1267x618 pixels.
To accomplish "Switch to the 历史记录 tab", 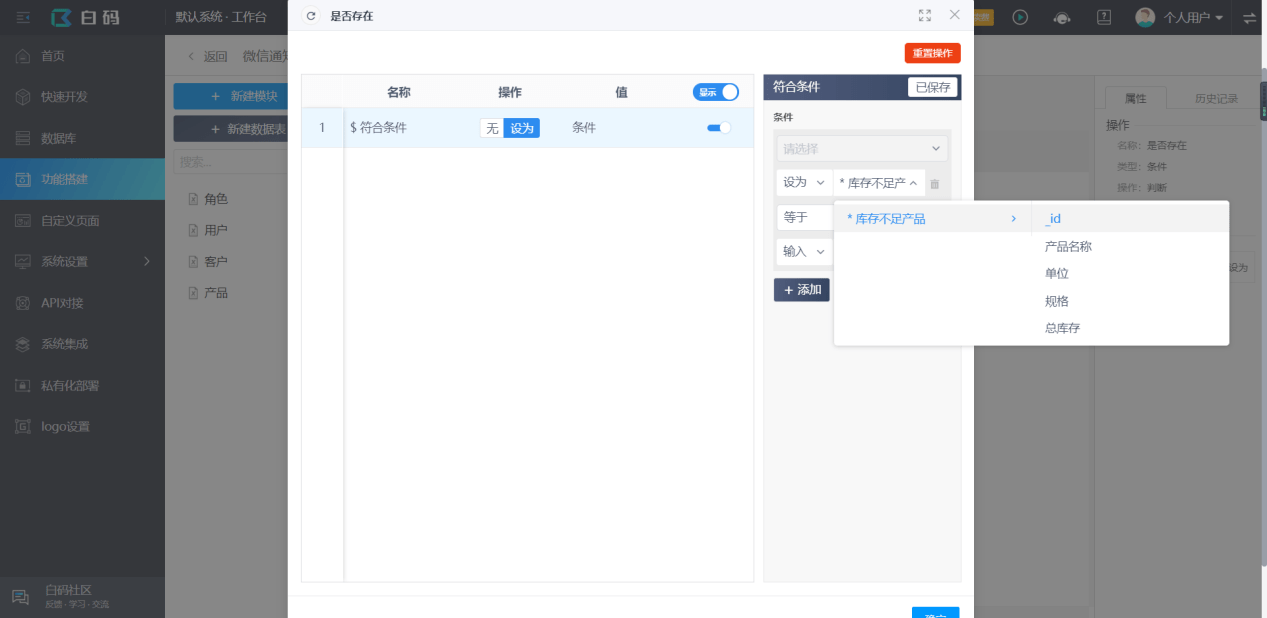I will coord(1216,98).
